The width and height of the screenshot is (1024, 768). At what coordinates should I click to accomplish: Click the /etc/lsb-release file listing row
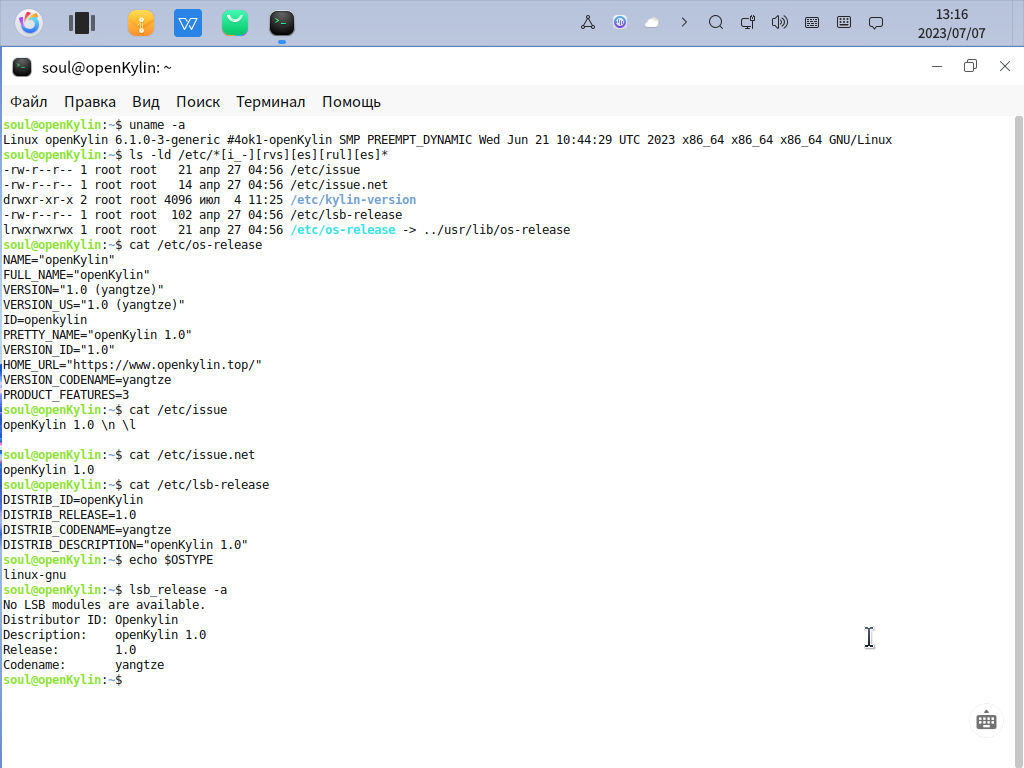tap(202, 215)
